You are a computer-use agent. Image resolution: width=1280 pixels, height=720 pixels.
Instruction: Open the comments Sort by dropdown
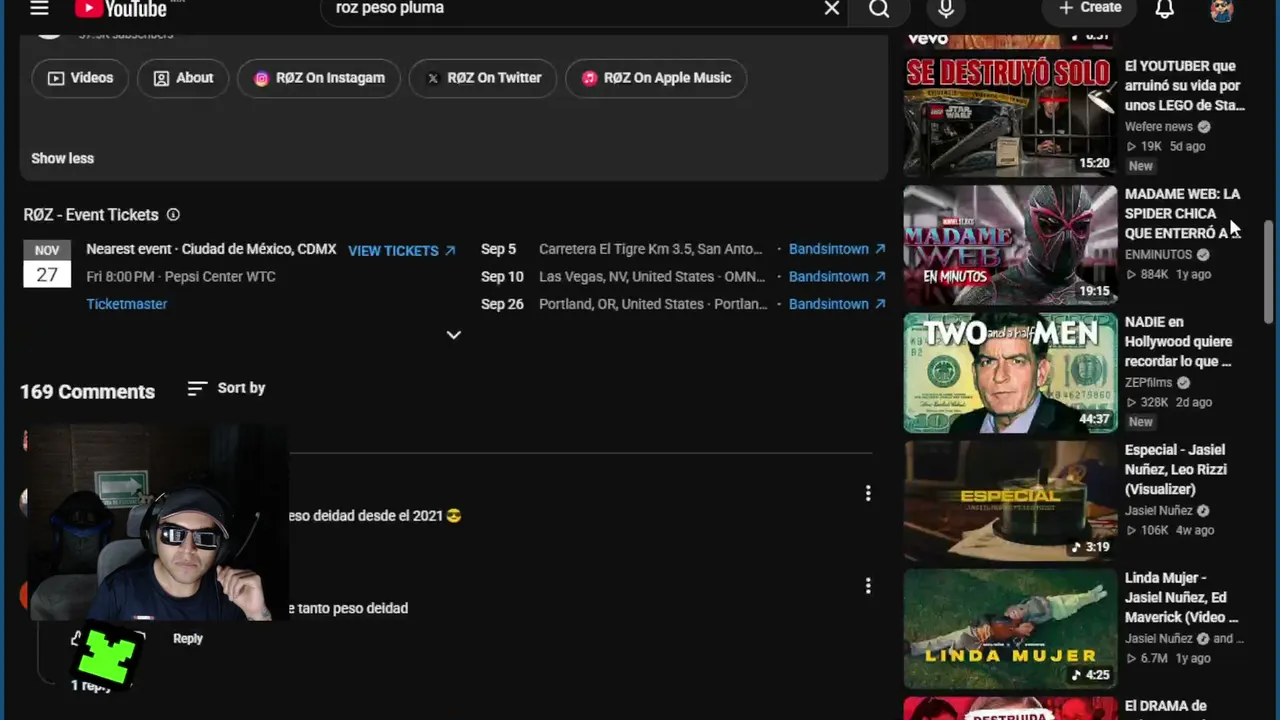pyautogui.click(x=226, y=388)
